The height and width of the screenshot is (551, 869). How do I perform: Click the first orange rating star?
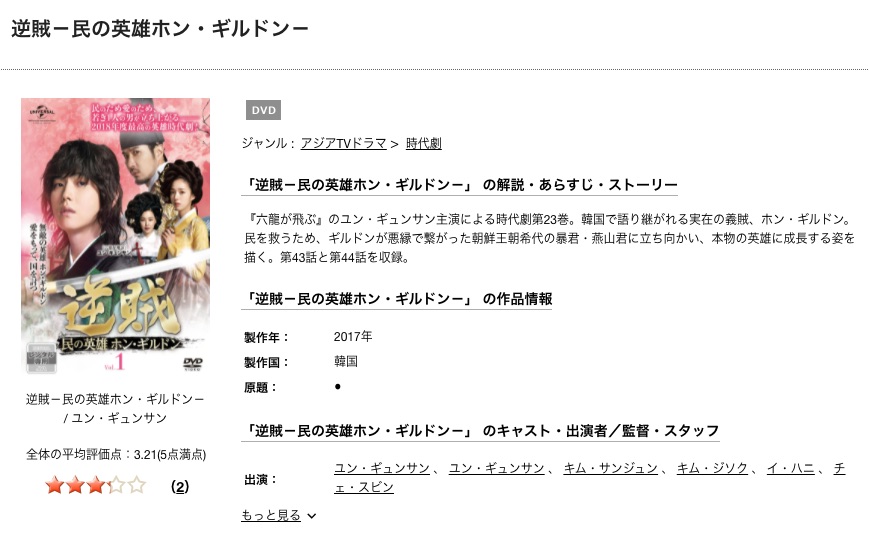54,486
